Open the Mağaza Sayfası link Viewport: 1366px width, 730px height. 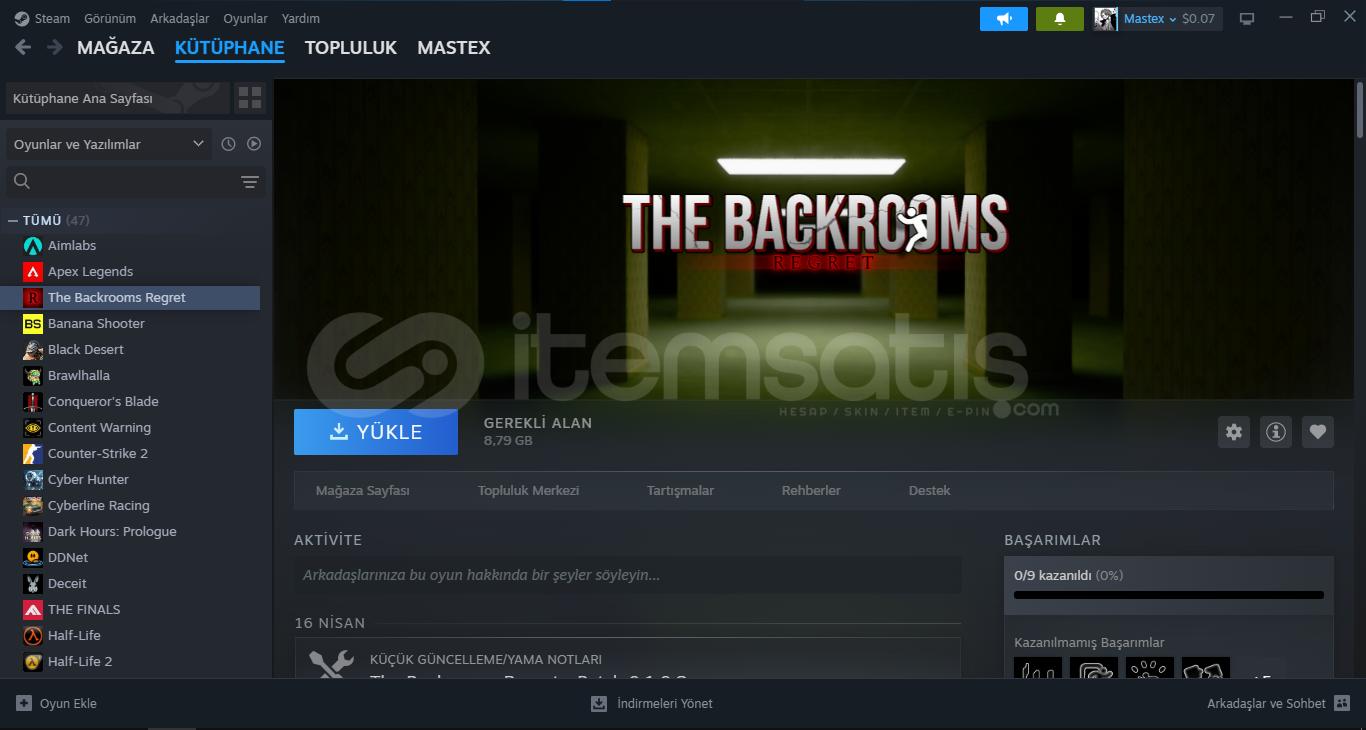click(363, 491)
